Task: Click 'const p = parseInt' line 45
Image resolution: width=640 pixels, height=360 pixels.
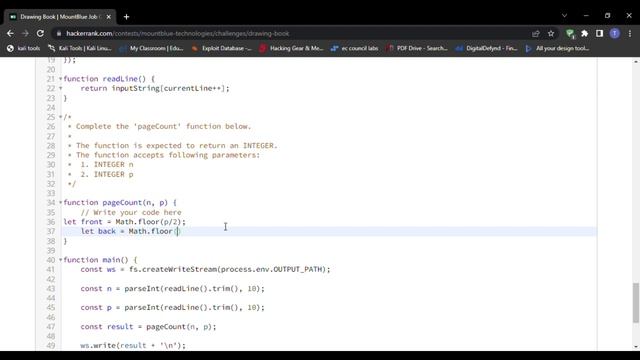Action: click(x=173, y=307)
